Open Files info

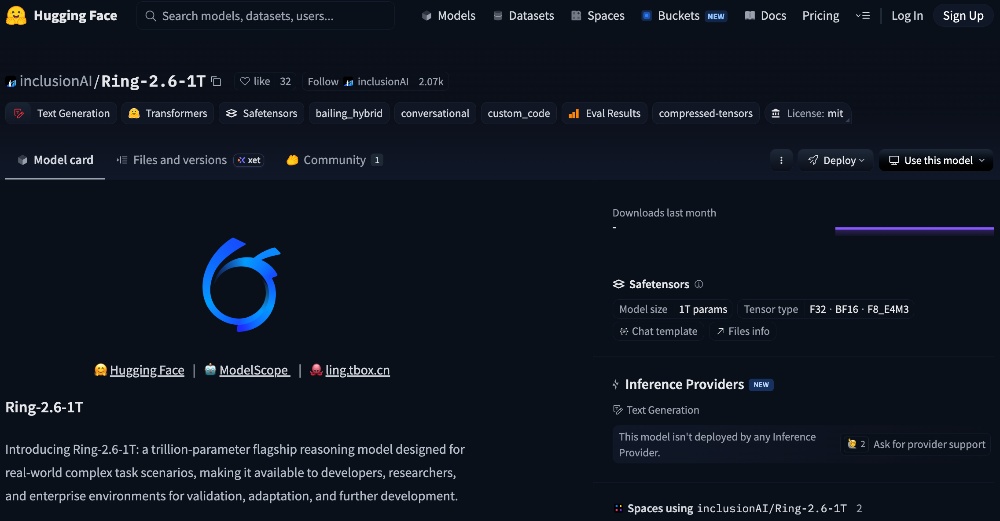point(742,331)
